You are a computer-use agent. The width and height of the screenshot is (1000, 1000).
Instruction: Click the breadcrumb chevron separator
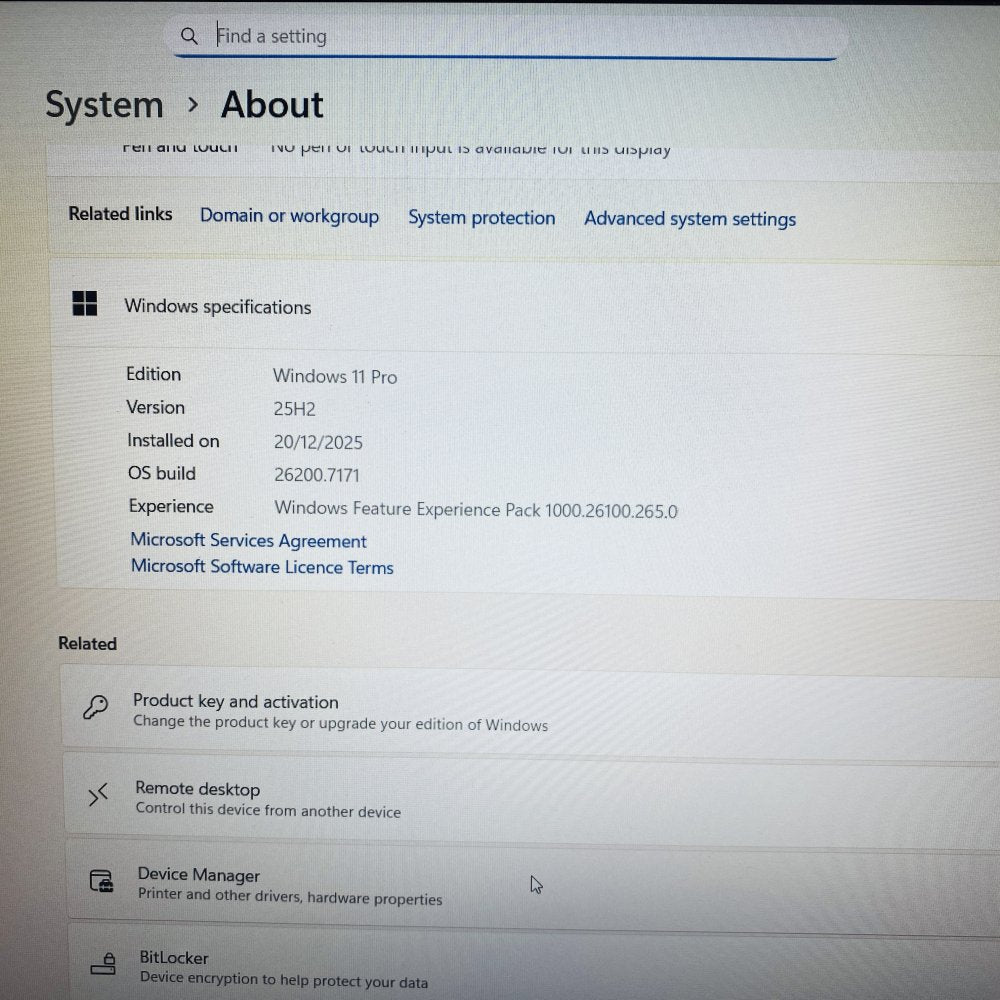(193, 105)
